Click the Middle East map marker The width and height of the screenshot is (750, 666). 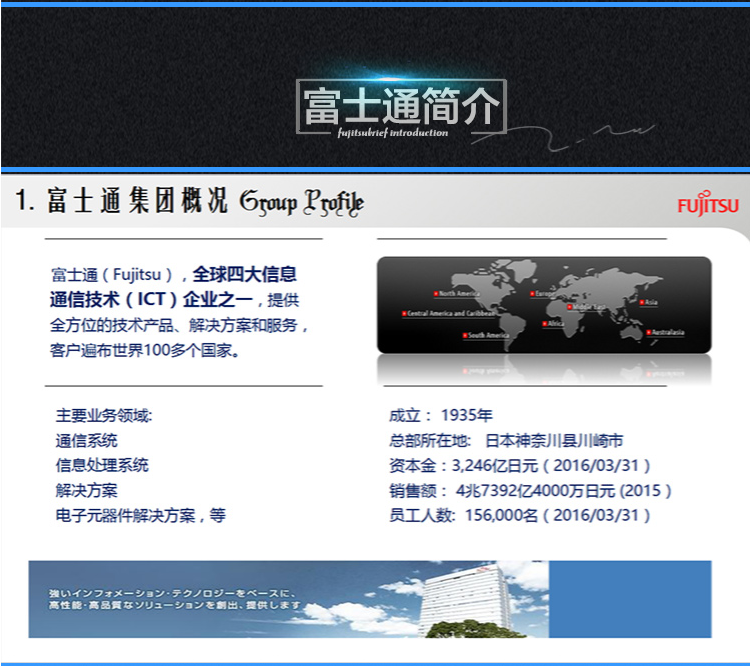(586, 307)
